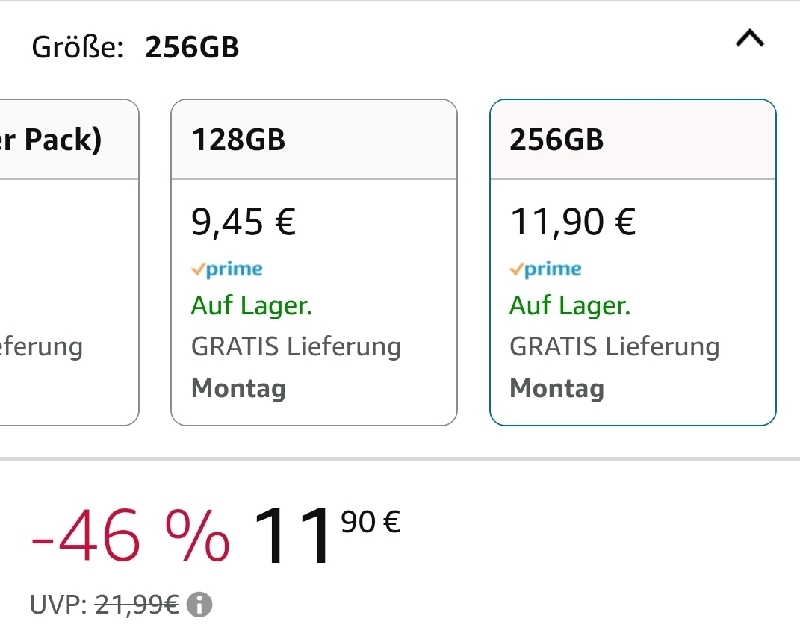
Task: Click GRATIS Lieferung in the 256GB card
Action: pyautogui.click(x=614, y=347)
